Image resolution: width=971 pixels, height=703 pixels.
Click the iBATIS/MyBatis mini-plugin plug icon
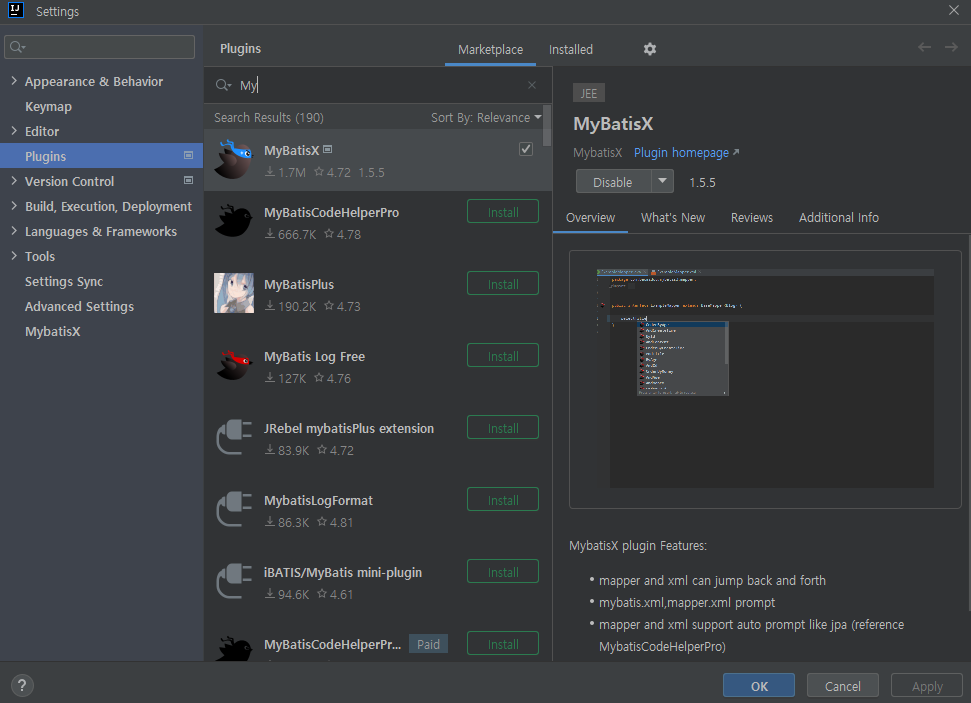[233, 581]
